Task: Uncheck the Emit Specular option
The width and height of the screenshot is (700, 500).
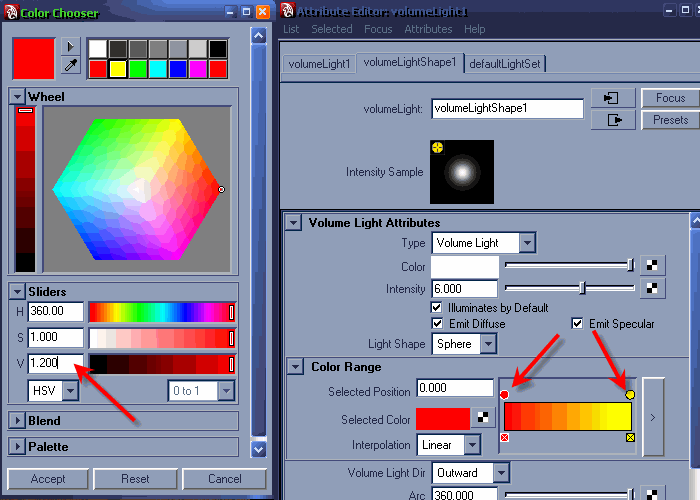Action: [x=577, y=324]
